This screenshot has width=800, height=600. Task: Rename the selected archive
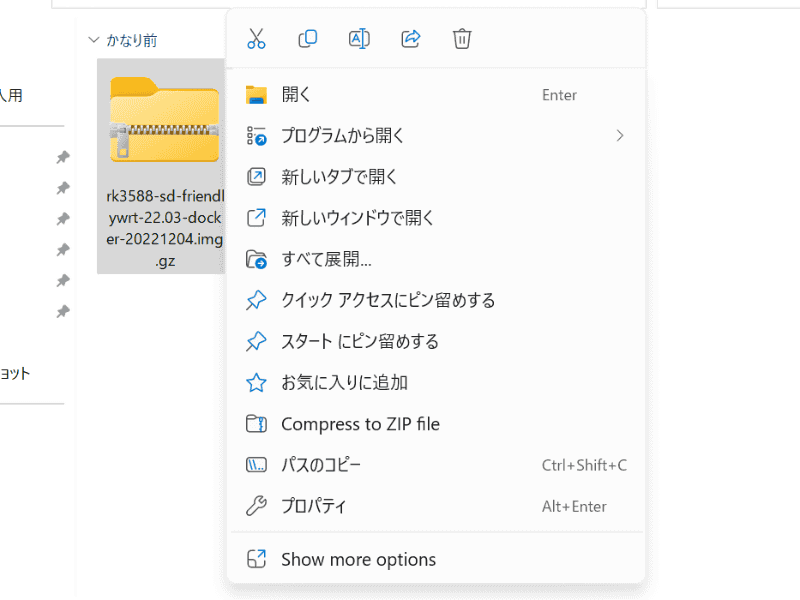pyautogui.click(x=358, y=39)
